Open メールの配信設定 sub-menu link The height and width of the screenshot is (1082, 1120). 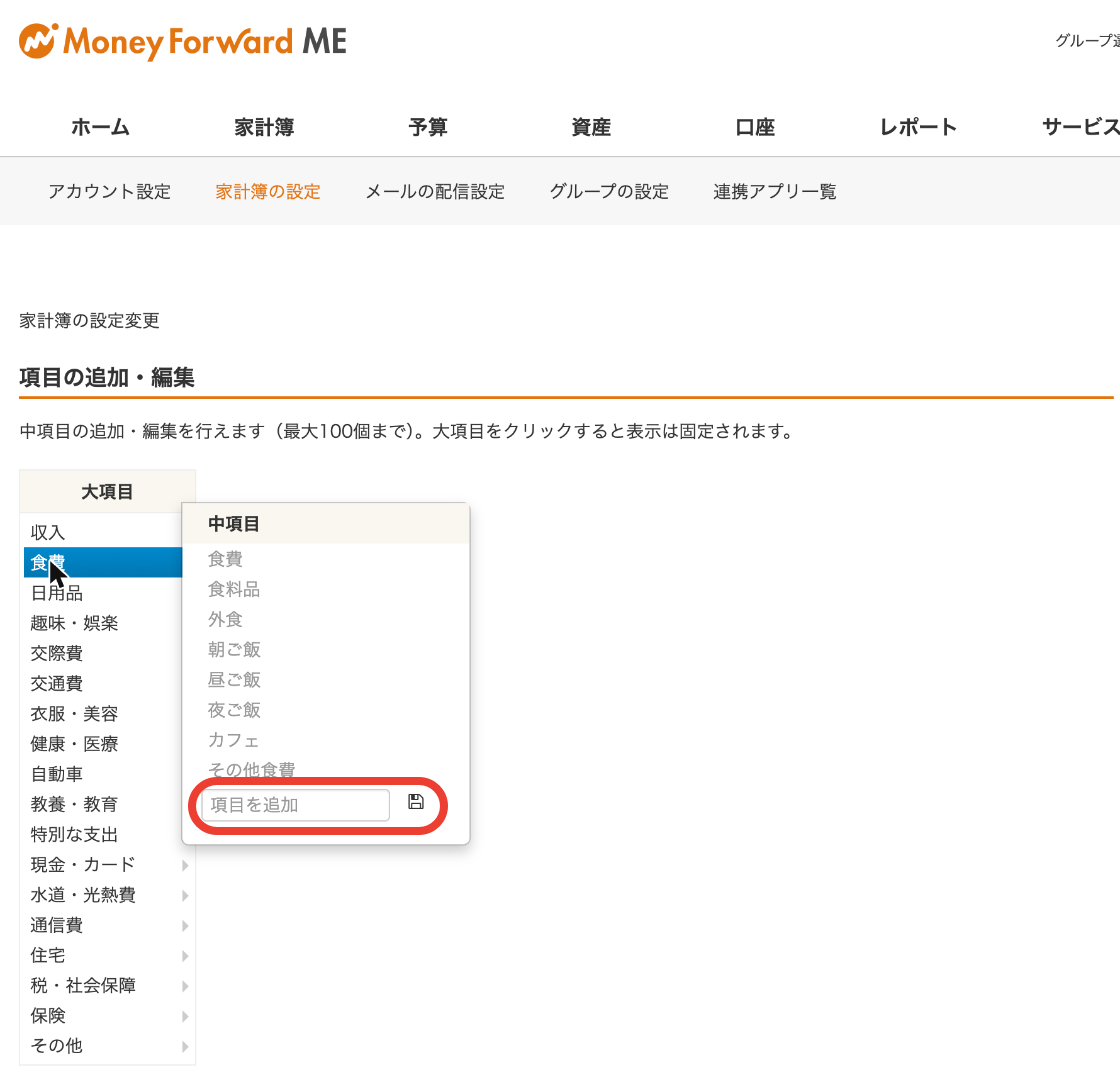[435, 191]
